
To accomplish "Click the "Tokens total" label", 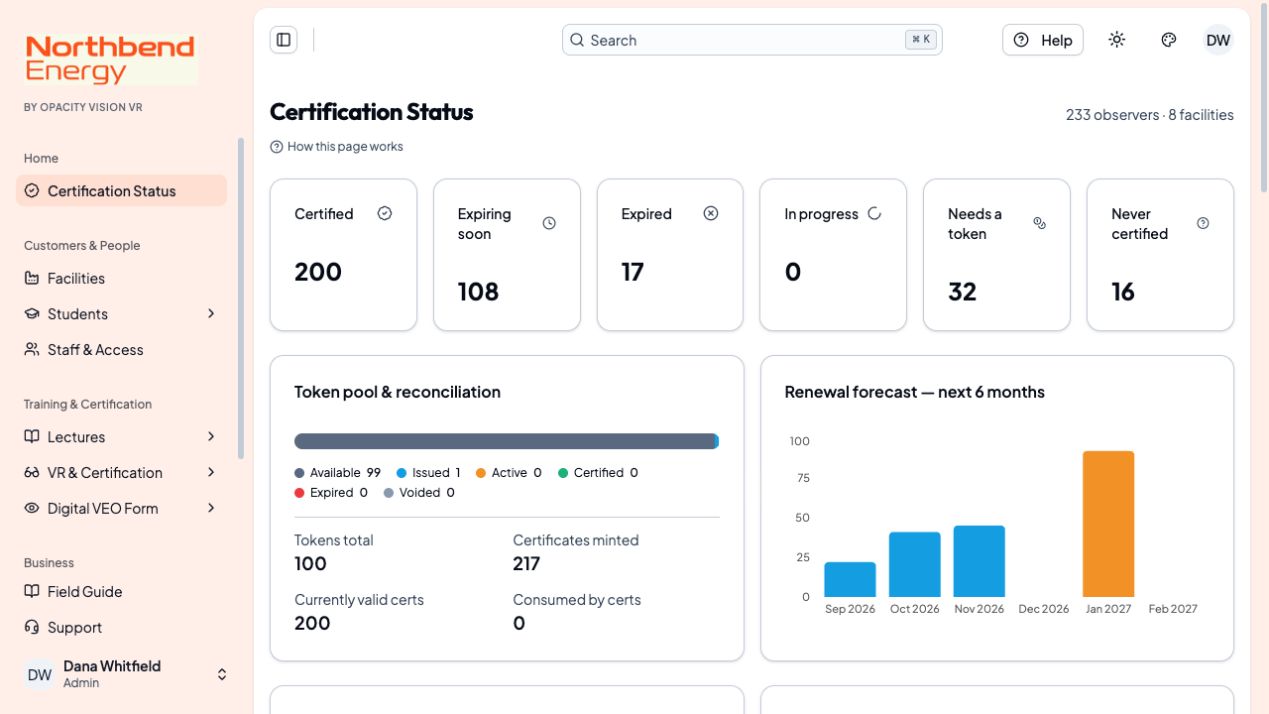I will [334, 540].
